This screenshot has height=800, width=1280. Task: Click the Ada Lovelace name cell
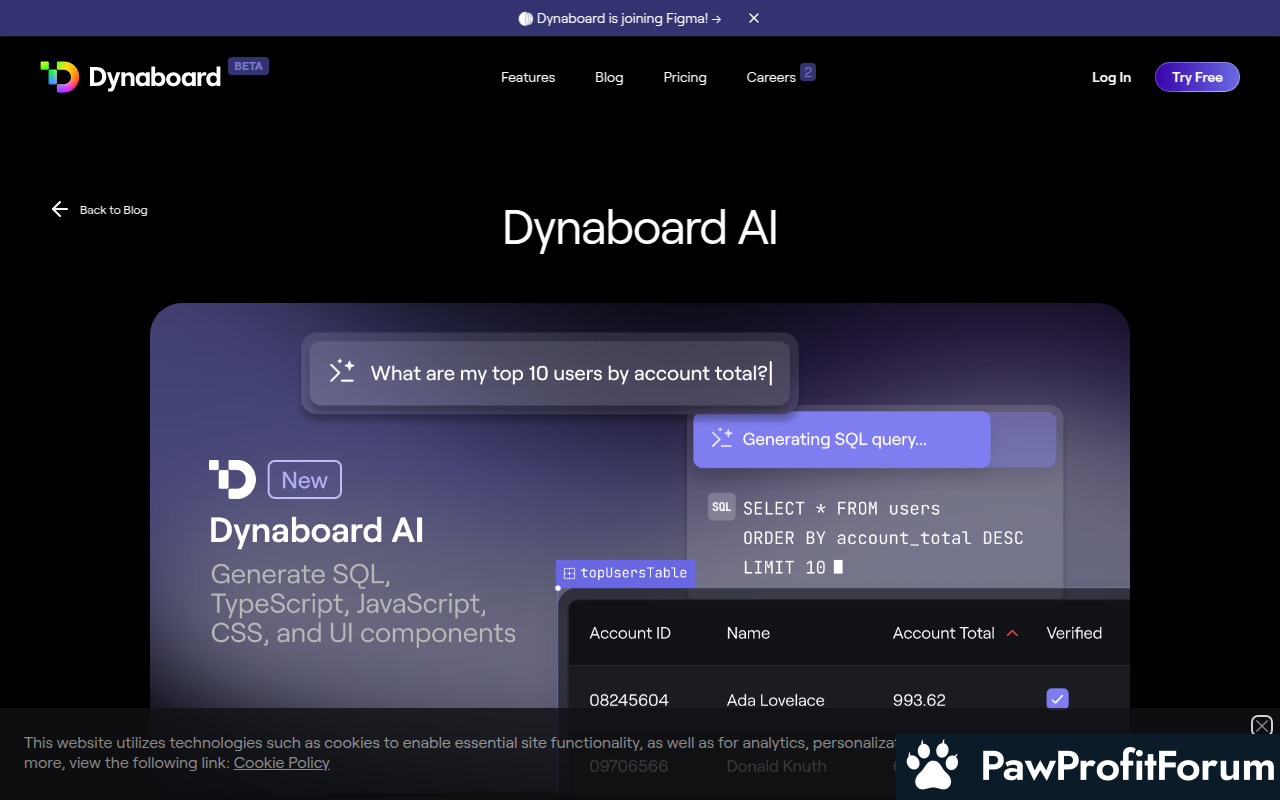coord(776,700)
